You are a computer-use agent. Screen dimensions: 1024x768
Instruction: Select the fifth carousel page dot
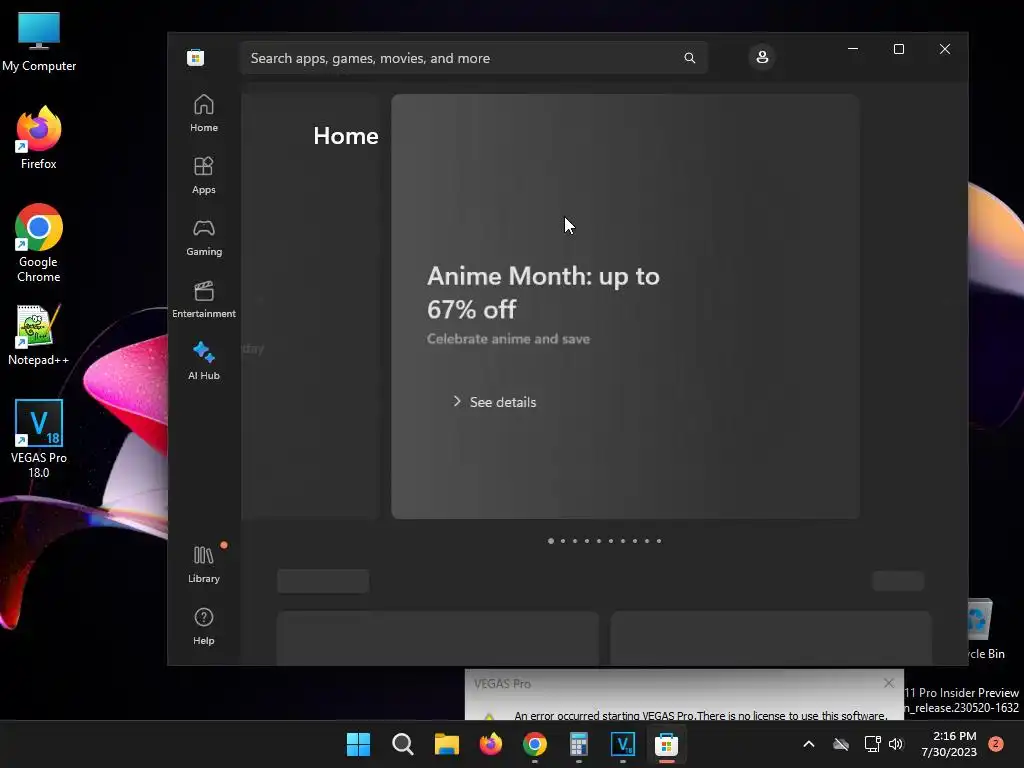click(599, 541)
